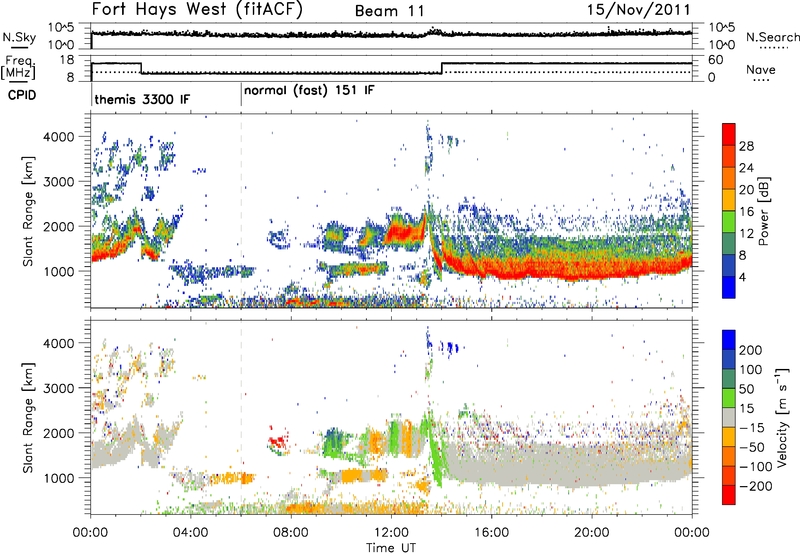The width and height of the screenshot is (800, 554).
Task: Click the '16:00' time axis label
Action: 491,533
